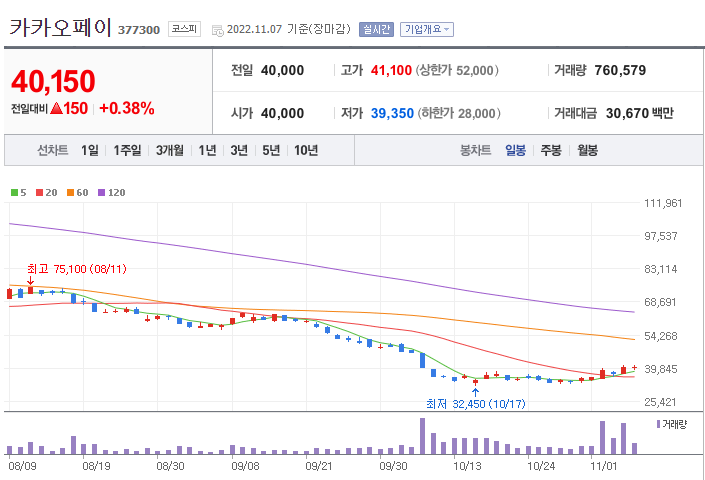Viewport: 705px width, 480px height.
Task: Click the +0.38% change rate
Action: pyautogui.click(x=127, y=108)
